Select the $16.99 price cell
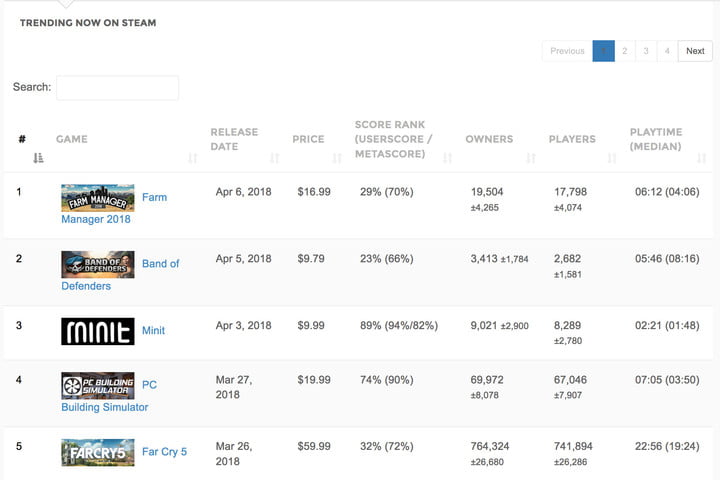 click(x=314, y=192)
